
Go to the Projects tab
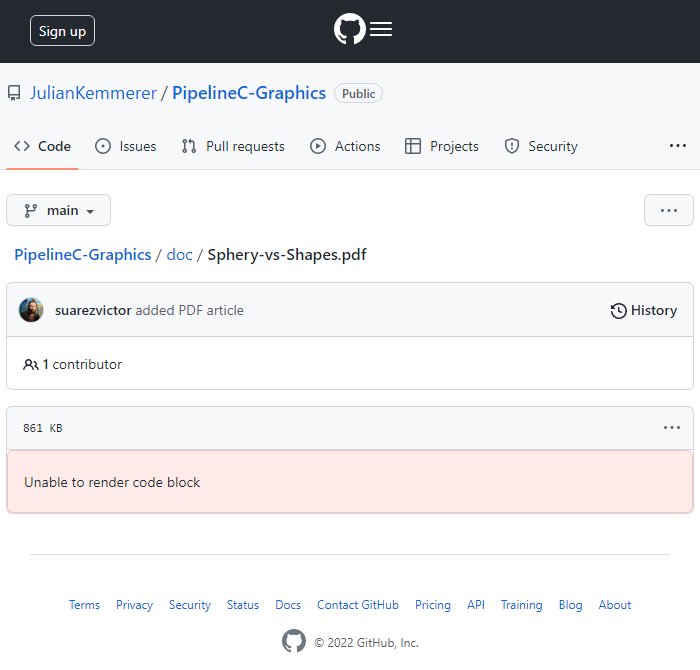point(442,146)
